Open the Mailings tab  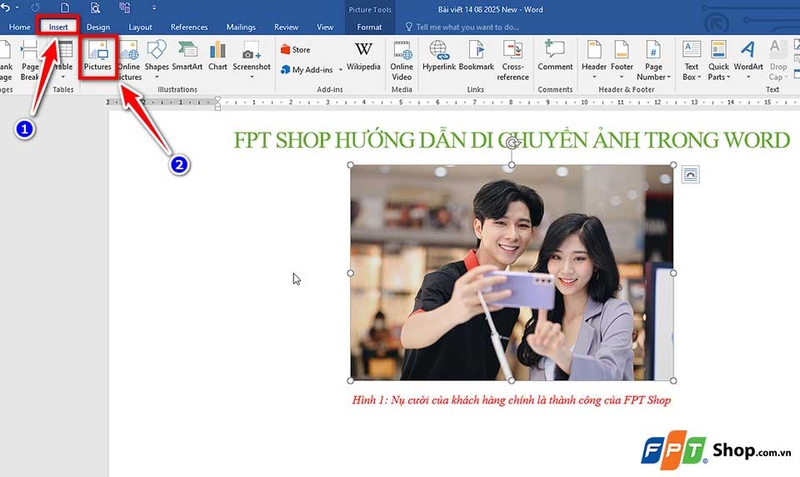coord(241,27)
